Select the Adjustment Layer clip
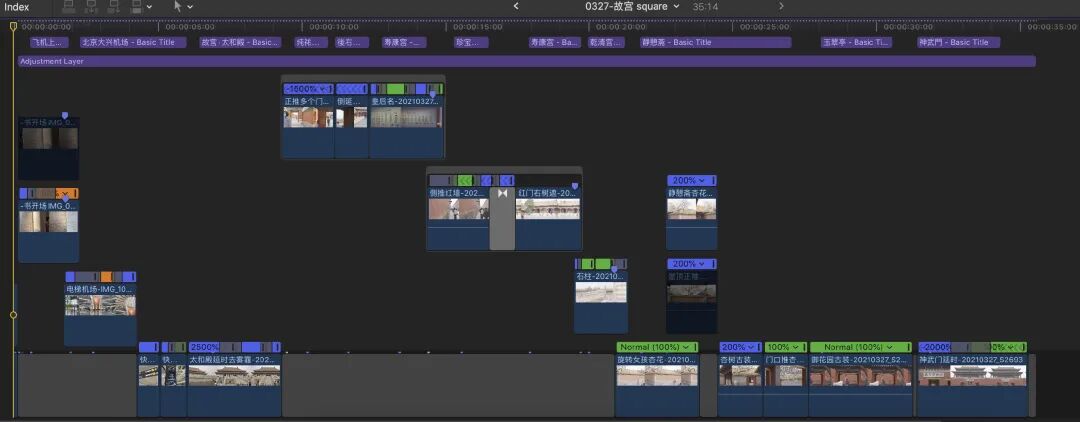Screen dimensions: 1080x422 (527, 61)
